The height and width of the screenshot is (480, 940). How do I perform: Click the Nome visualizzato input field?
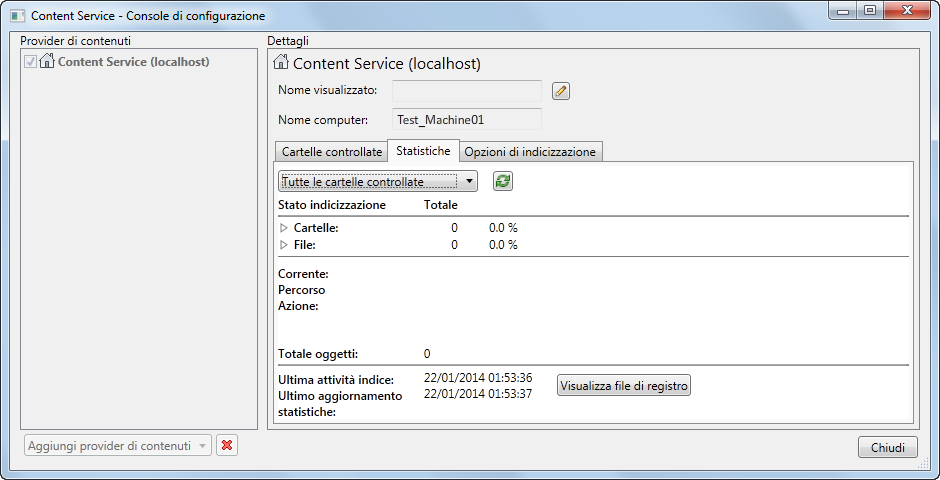(466, 90)
